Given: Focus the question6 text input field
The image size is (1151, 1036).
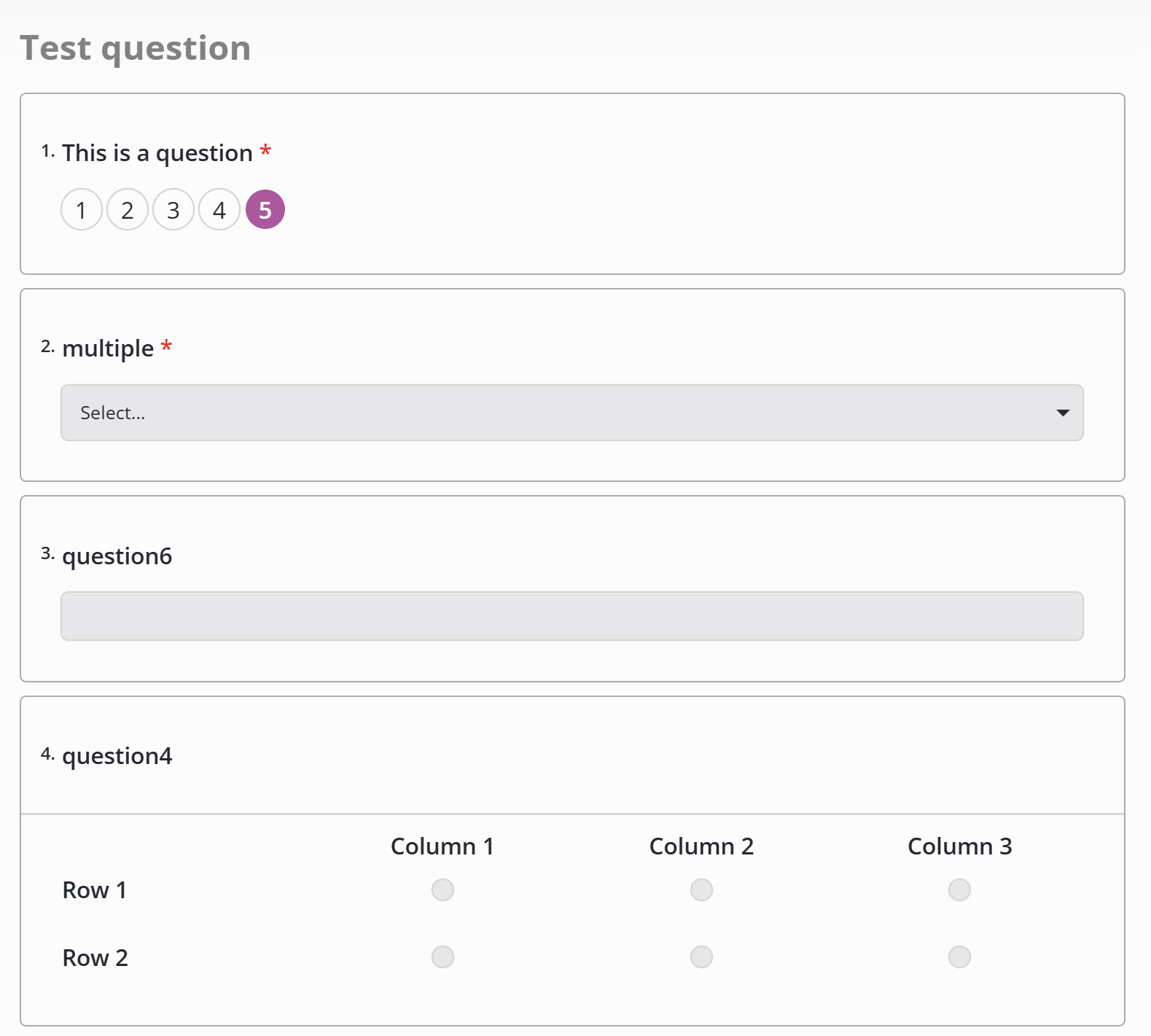Looking at the screenshot, I should pyautogui.click(x=571, y=616).
